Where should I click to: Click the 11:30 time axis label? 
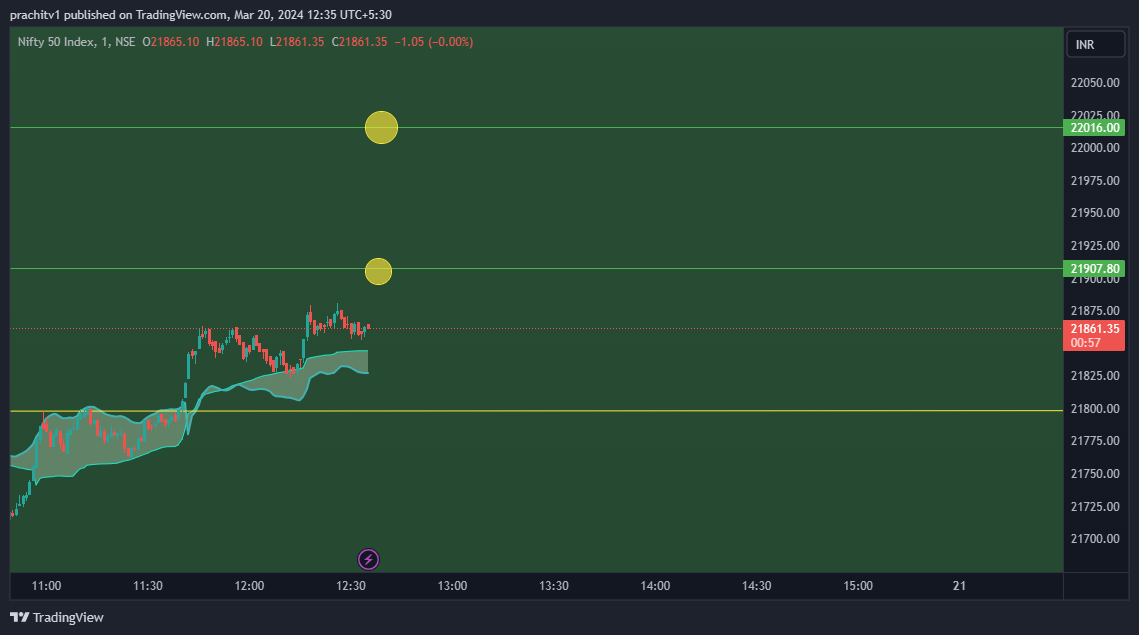[147, 586]
